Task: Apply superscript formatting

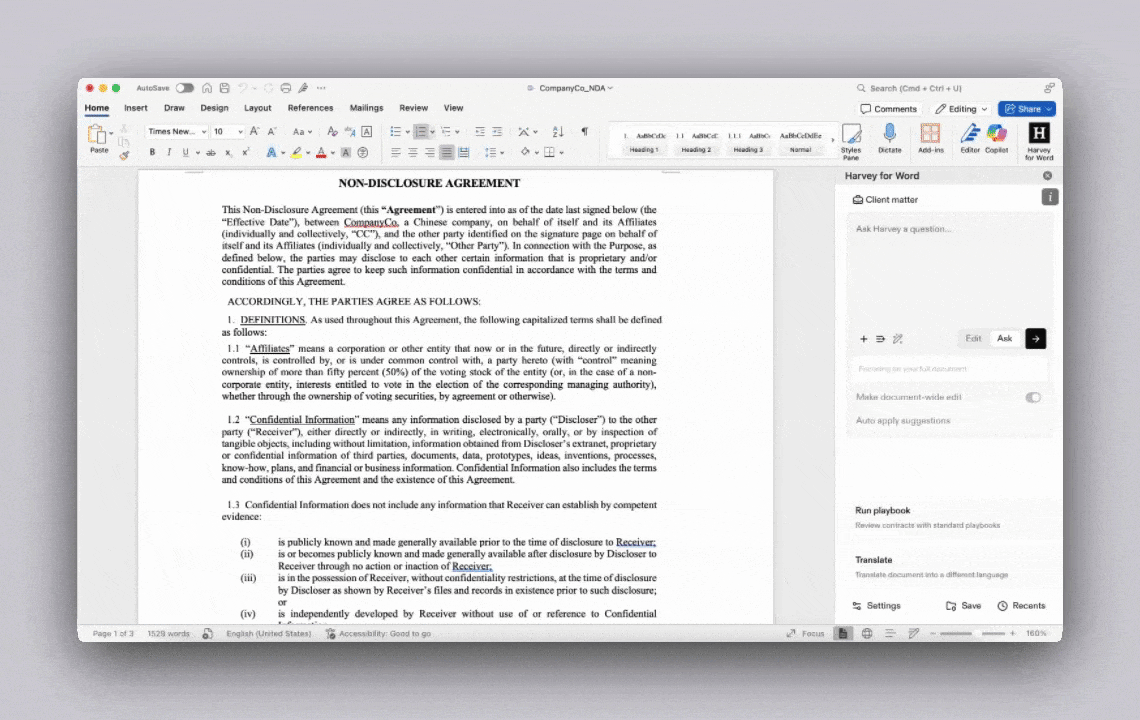Action: point(246,152)
